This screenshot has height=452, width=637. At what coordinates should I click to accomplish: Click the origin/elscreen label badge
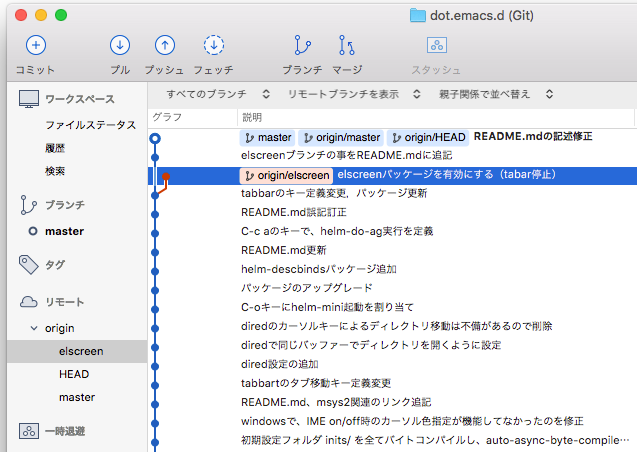click(x=286, y=175)
